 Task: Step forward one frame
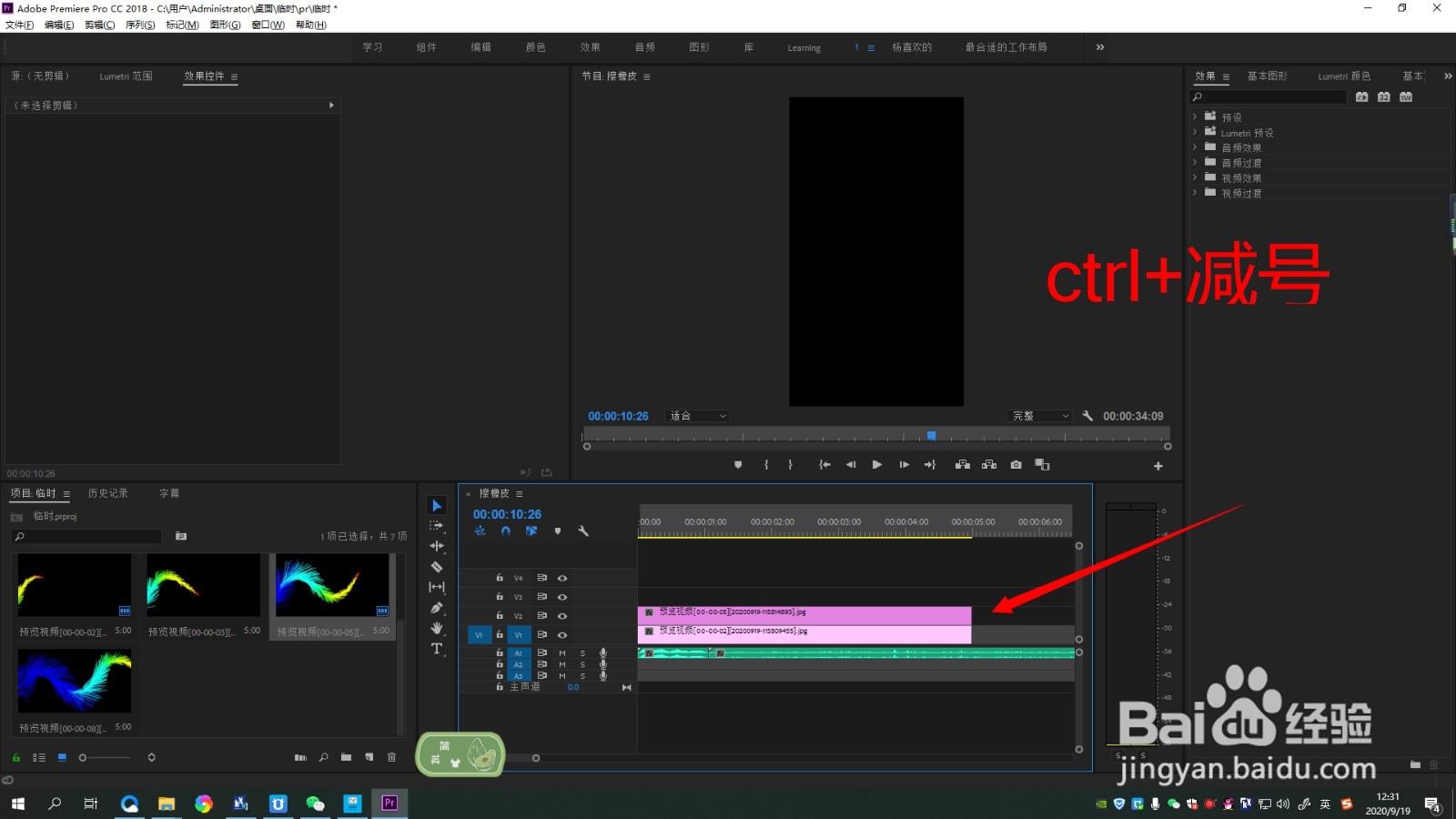pyautogui.click(x=904, y=465)
